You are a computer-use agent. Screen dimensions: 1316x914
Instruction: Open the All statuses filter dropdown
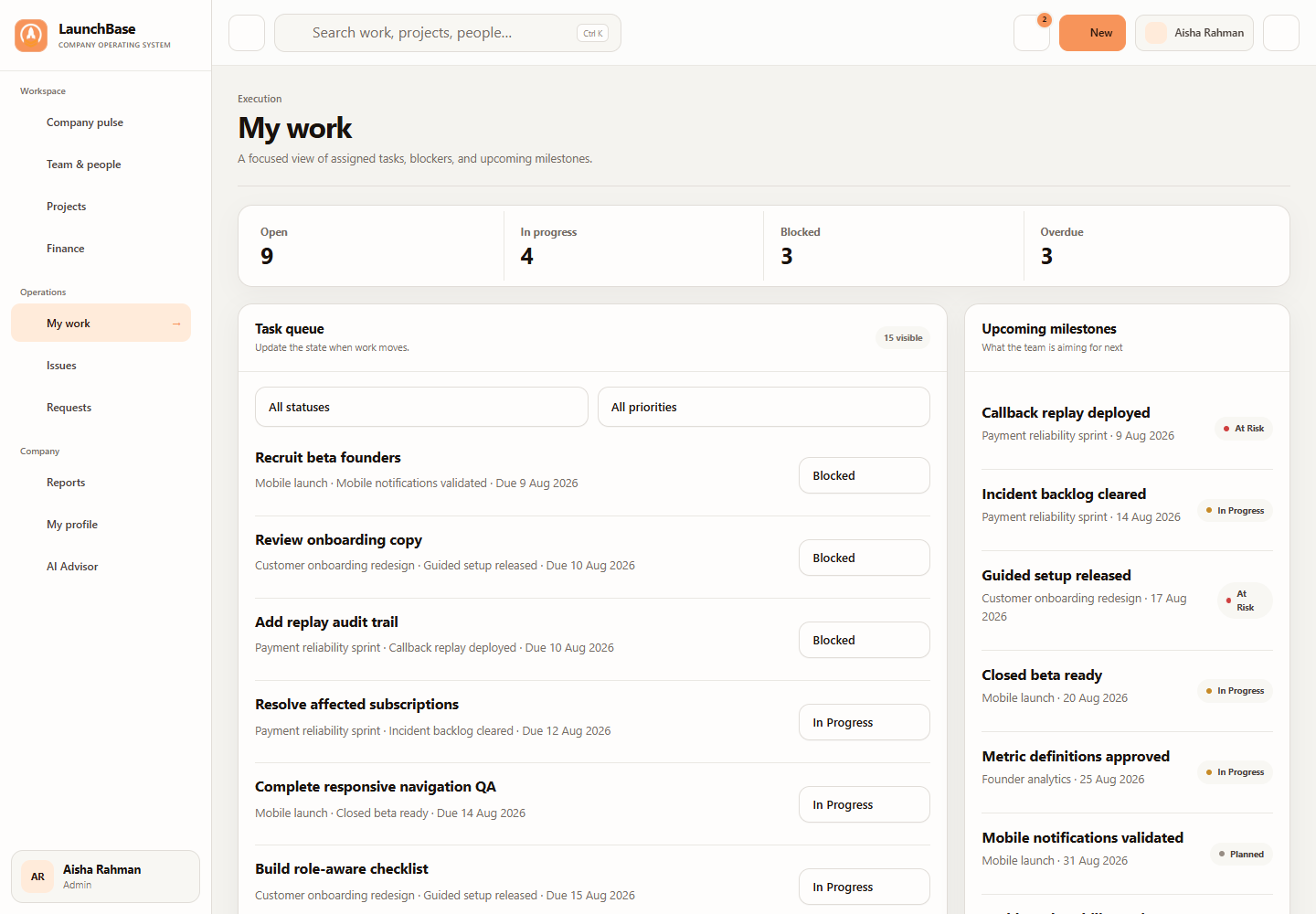421,407
